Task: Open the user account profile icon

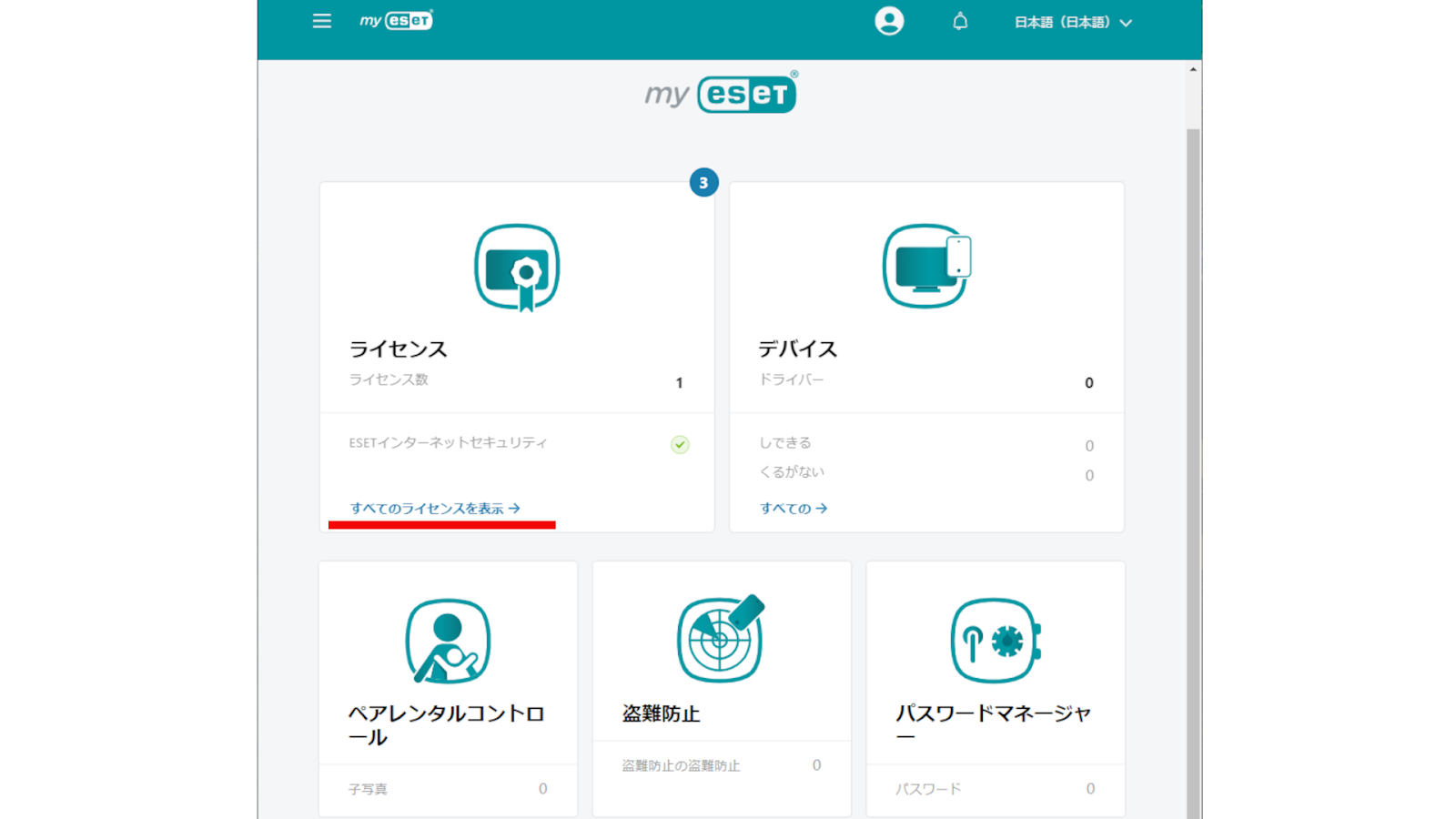Action: [889, 21]
